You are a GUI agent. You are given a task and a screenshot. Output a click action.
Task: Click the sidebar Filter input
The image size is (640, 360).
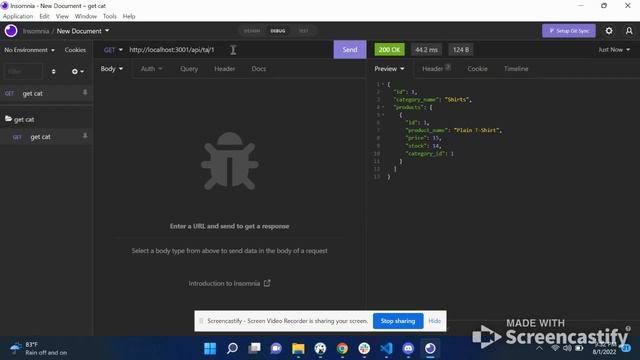click(23, 71)
